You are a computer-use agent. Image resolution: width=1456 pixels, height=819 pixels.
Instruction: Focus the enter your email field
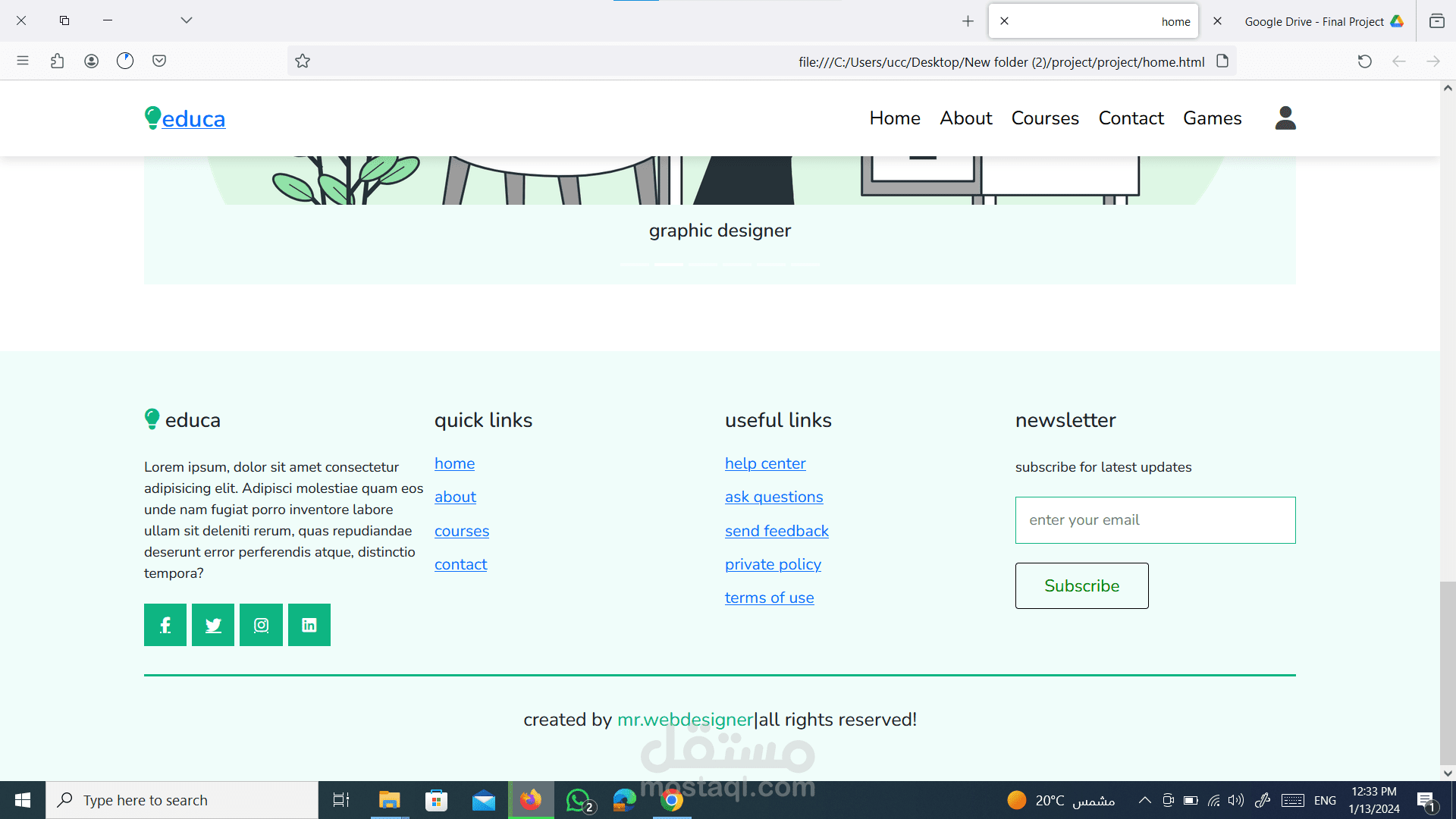click(x=1155, y=520)
